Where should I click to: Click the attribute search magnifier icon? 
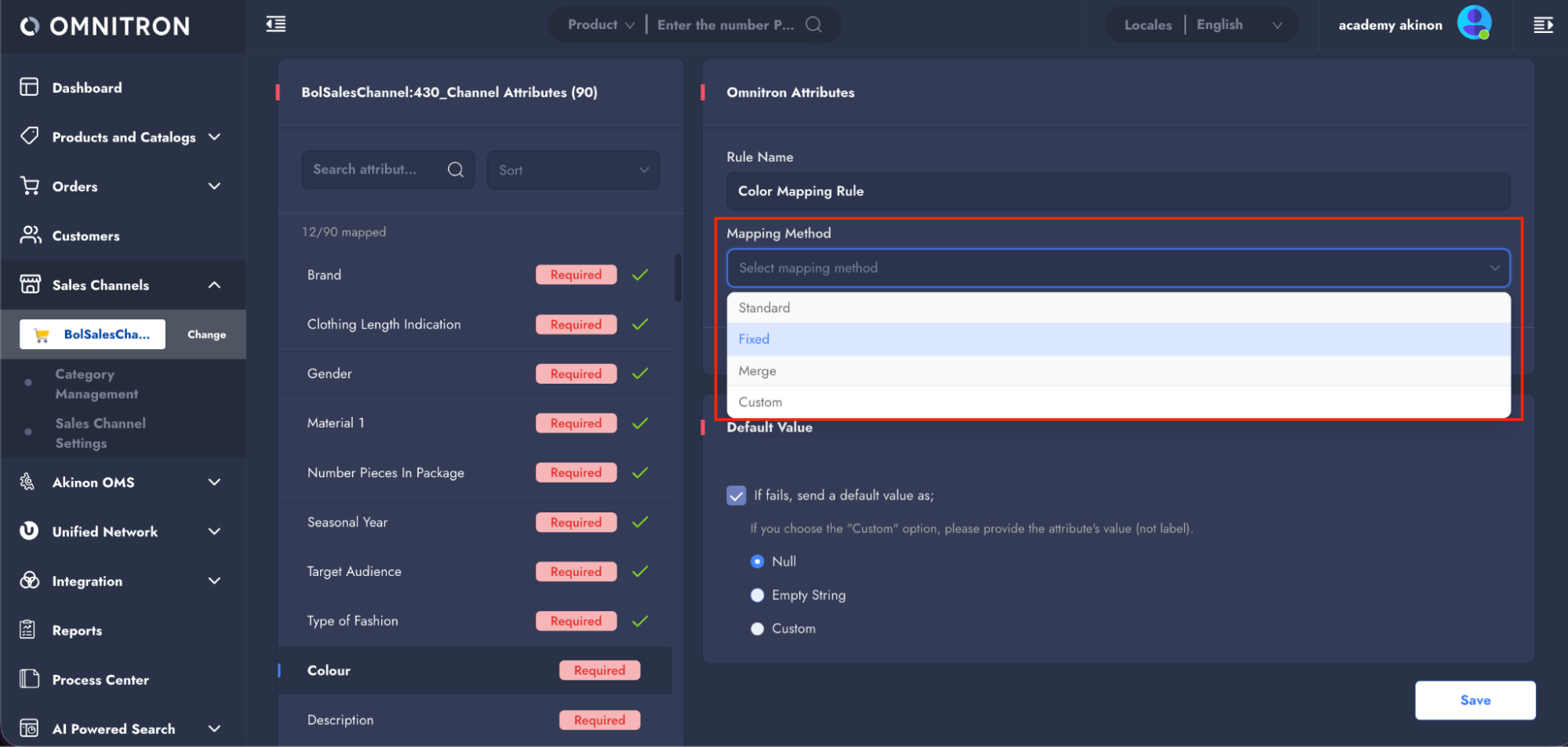tap(456, 169)
